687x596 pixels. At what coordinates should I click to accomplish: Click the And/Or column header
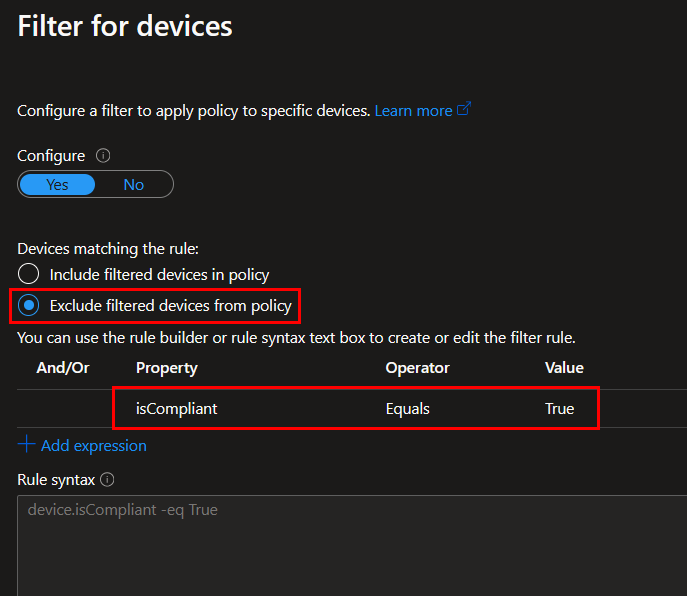62,368
